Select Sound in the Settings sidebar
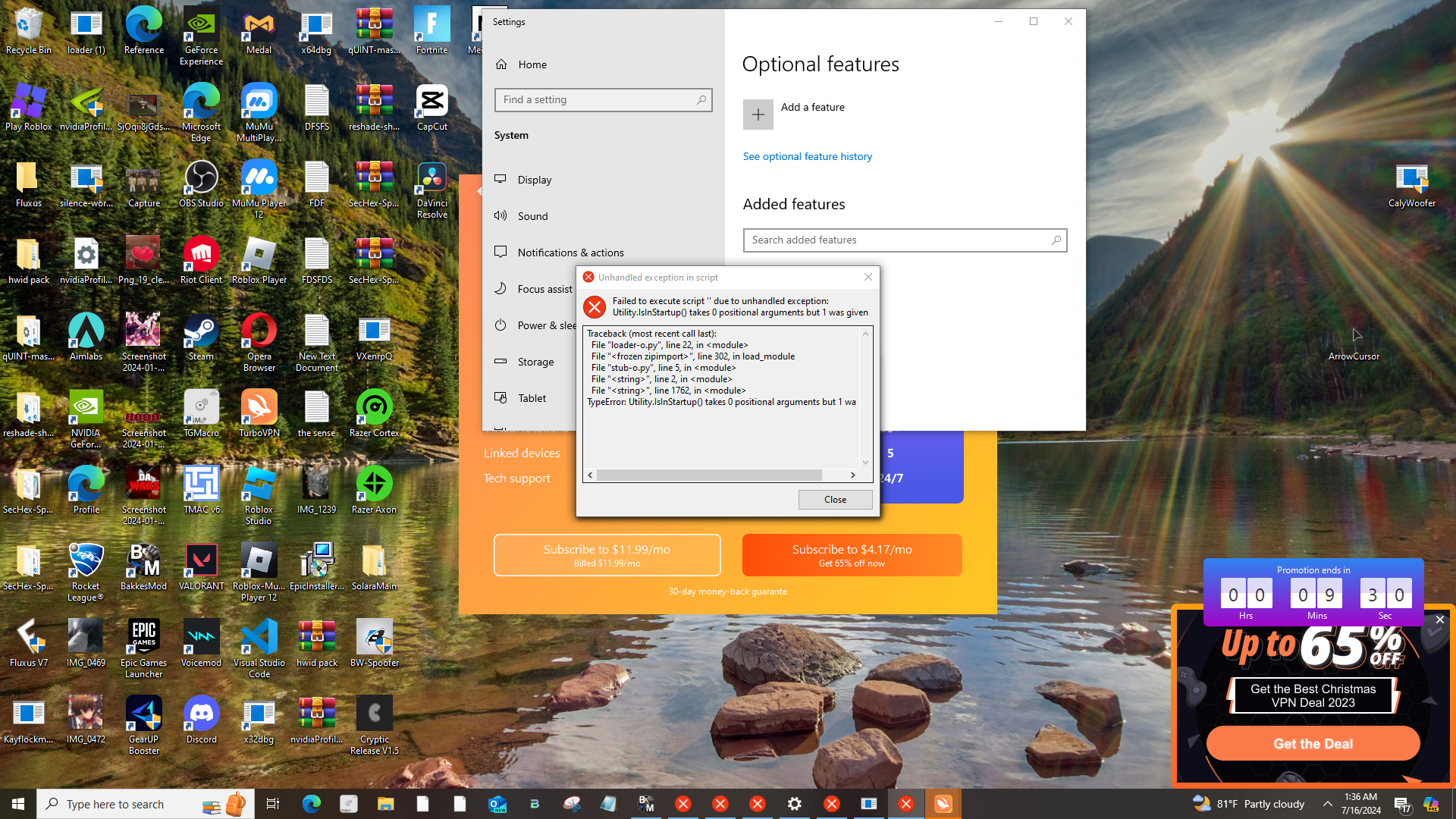 point(532,216)
